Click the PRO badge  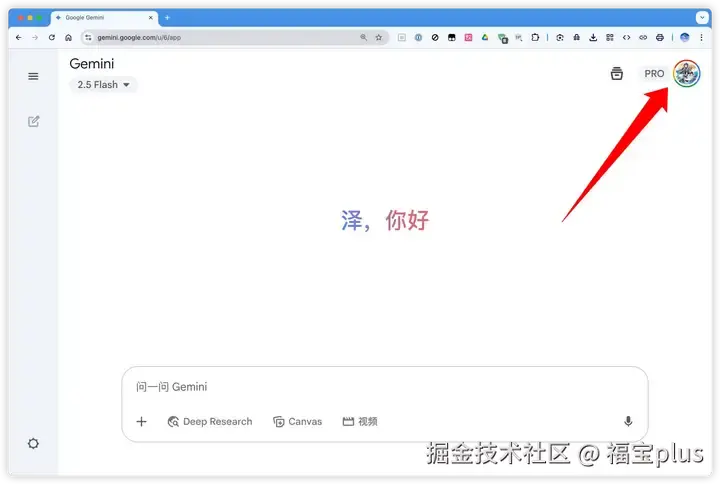pyautogui.click(x=654, y=73)
